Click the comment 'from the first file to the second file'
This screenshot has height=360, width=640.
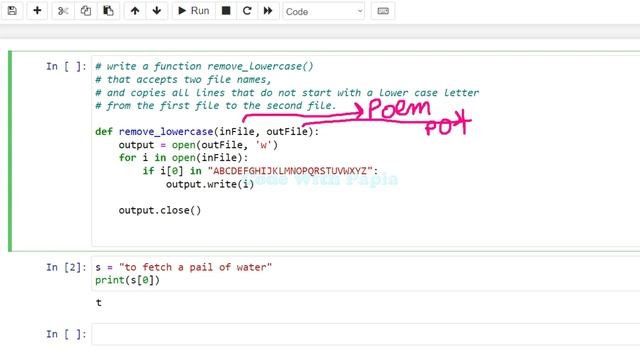click(216, 106)
